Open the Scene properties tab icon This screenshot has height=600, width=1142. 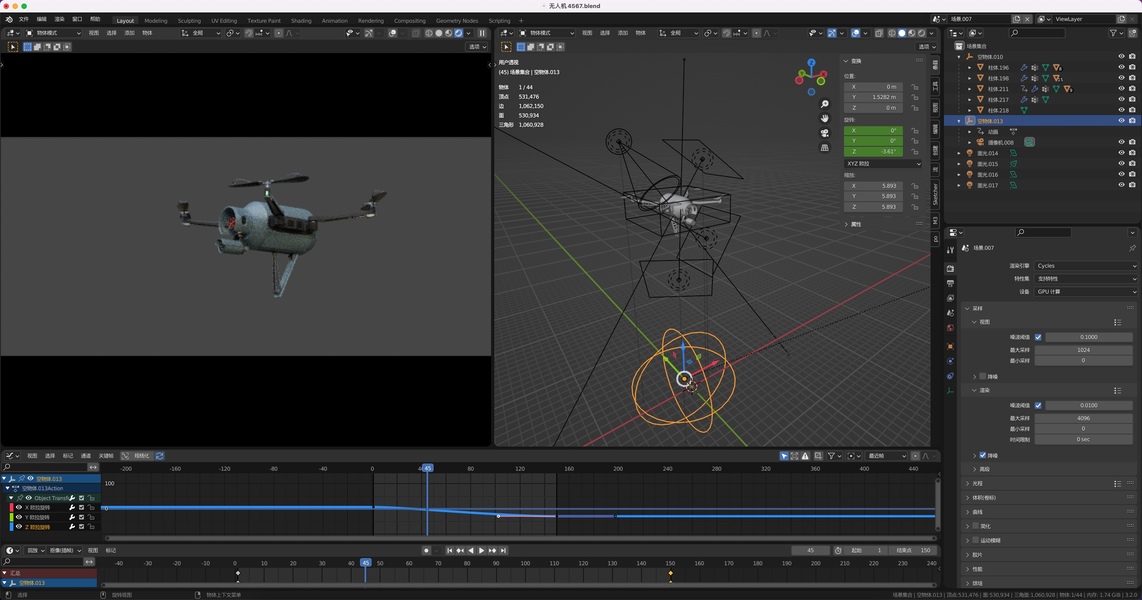950,313
